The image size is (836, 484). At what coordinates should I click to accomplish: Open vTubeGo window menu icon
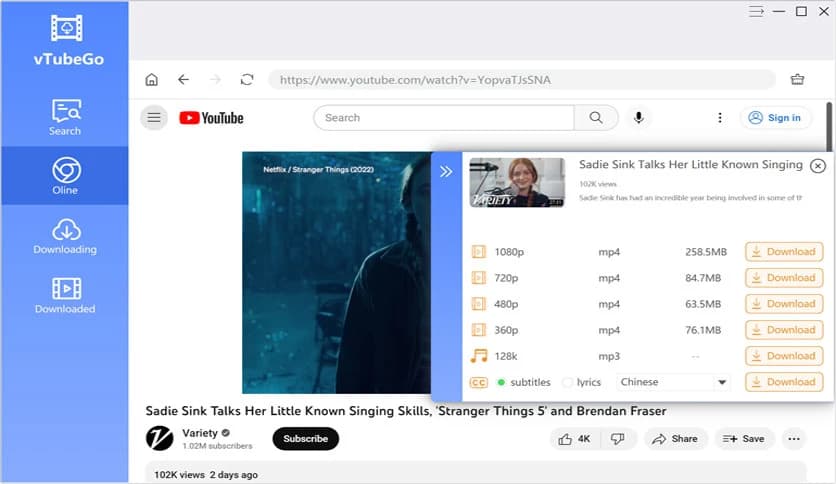(756, 11)
